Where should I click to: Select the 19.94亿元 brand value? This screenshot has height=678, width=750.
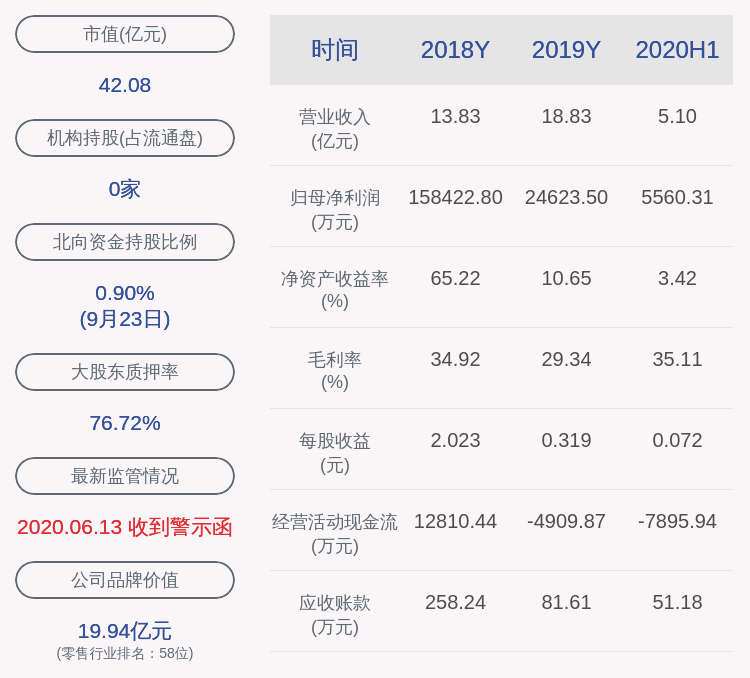(125, 631)
